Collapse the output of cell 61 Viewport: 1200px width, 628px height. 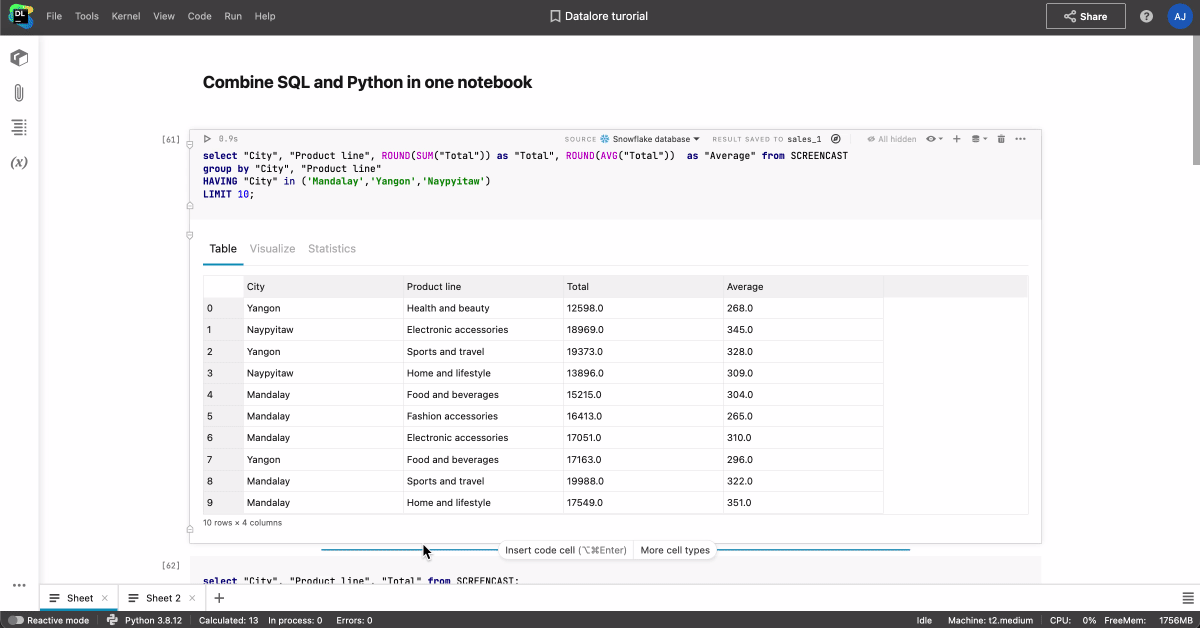click(x=190, y=236)
